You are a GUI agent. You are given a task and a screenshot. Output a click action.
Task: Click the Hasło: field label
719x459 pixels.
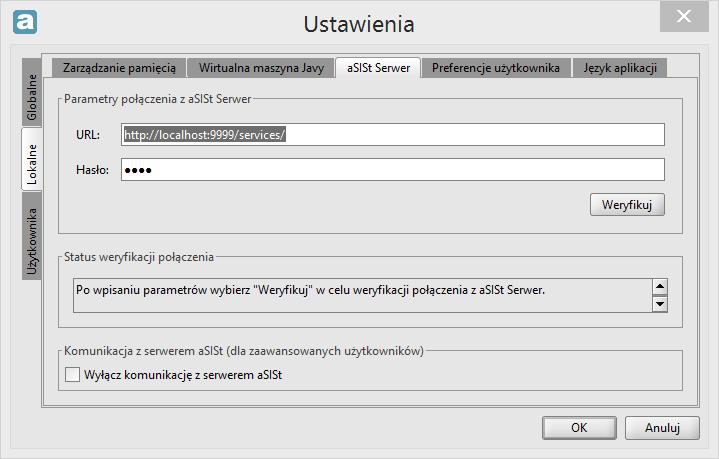[93, 170]
